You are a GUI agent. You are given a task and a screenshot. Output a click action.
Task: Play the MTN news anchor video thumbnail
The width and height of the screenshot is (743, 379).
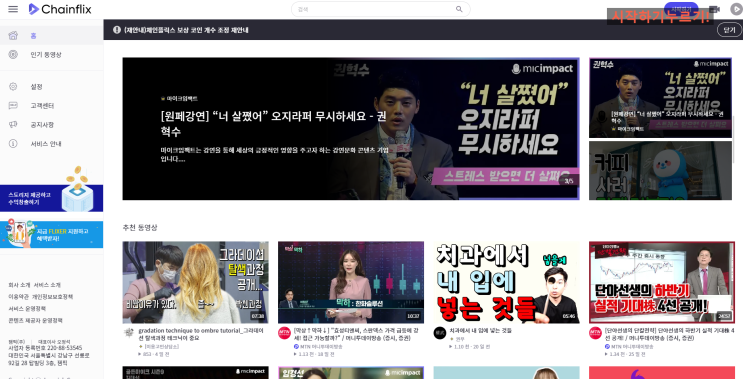351,282
